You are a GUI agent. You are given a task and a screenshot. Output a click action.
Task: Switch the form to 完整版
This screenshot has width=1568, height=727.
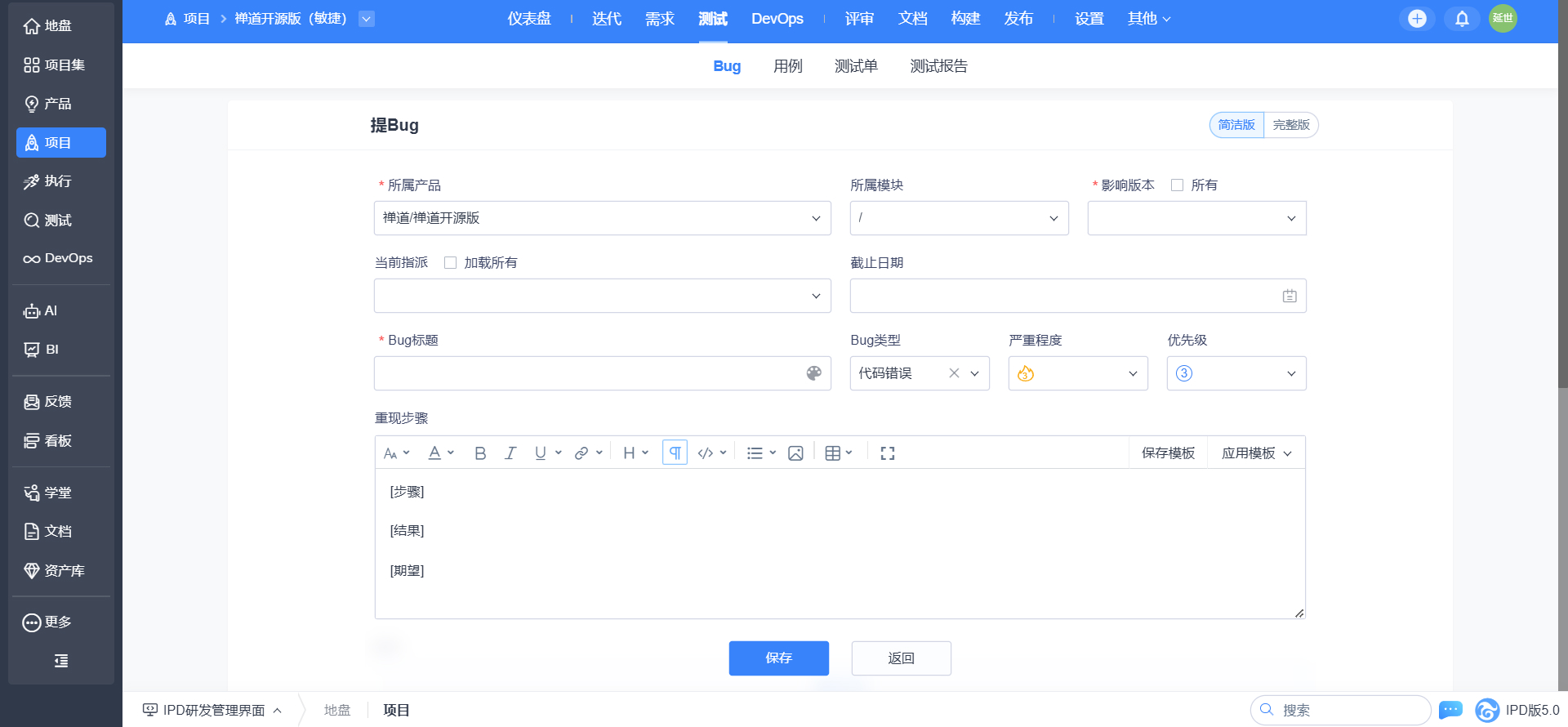(1291, 125)
